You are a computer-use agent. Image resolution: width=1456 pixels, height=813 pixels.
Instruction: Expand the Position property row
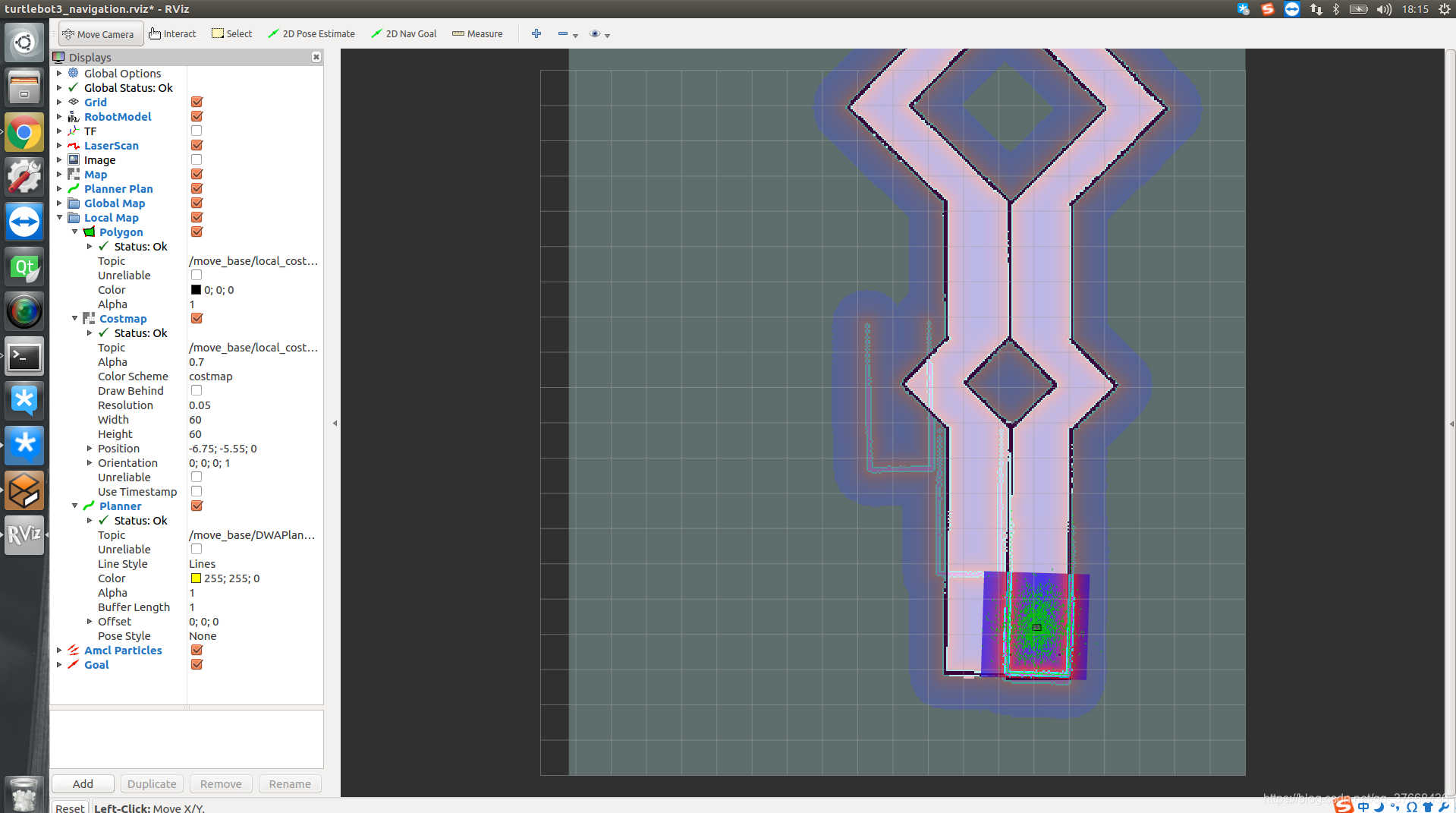(90, 448)
